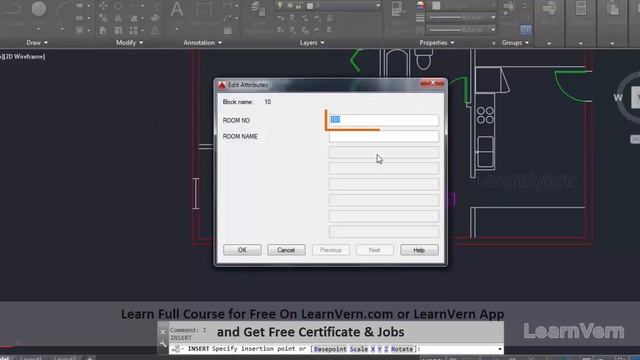This screenshot has width=640, height=360.
Task: Toggle layer freeze sun icon
Action: pos(290,6)
